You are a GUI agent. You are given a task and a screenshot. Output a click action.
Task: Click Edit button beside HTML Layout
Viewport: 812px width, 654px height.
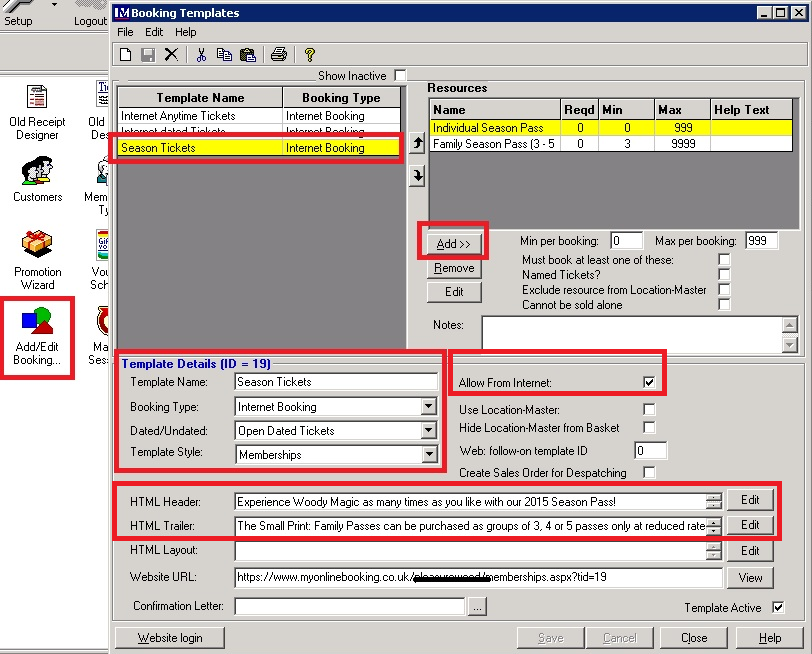pos(750,551)
